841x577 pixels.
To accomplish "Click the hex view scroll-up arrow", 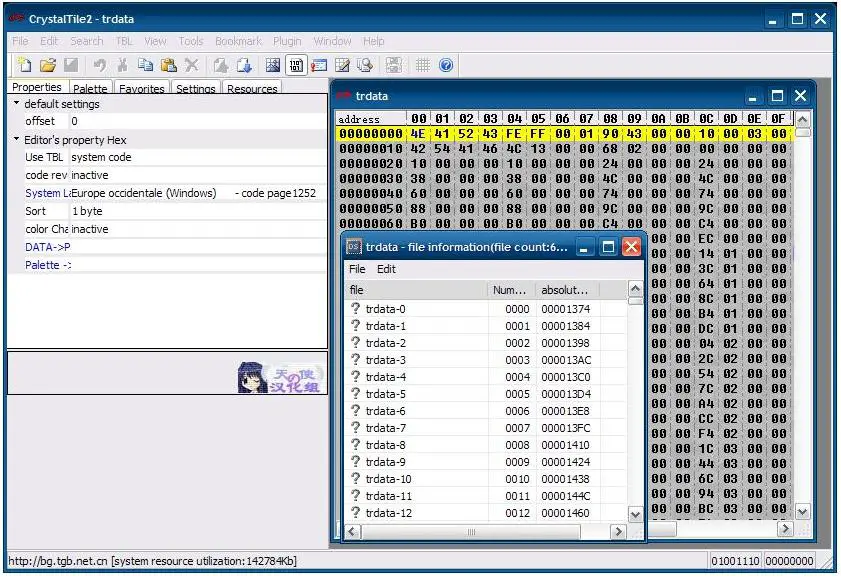I will [x=802, y=119].
